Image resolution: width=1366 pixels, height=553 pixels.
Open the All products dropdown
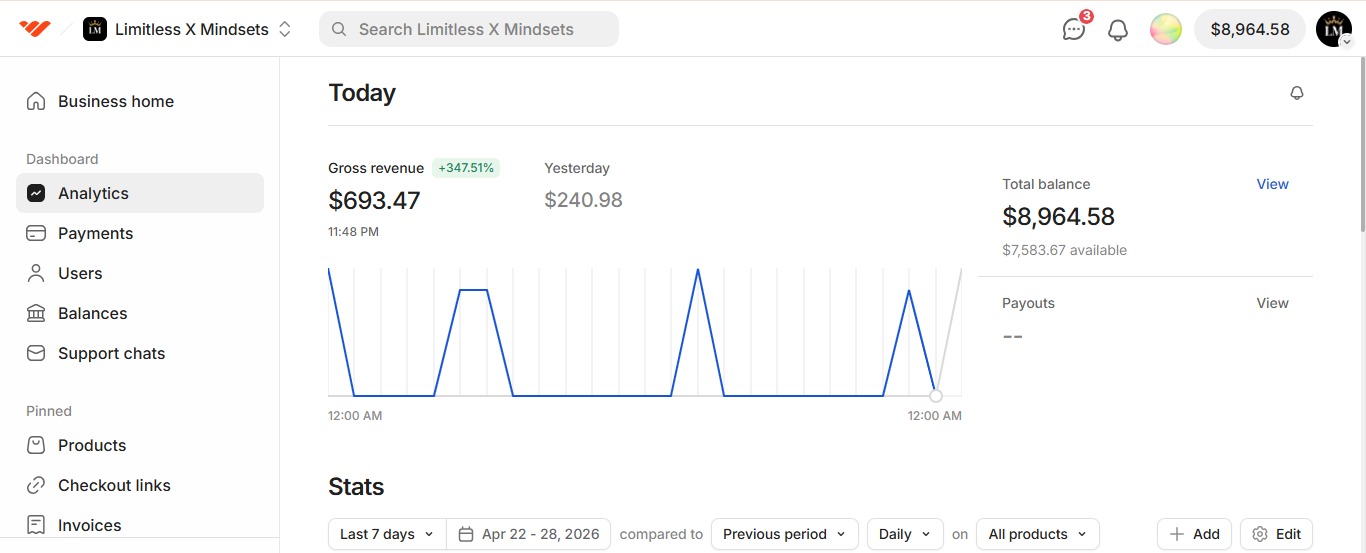click(1038, 534)
